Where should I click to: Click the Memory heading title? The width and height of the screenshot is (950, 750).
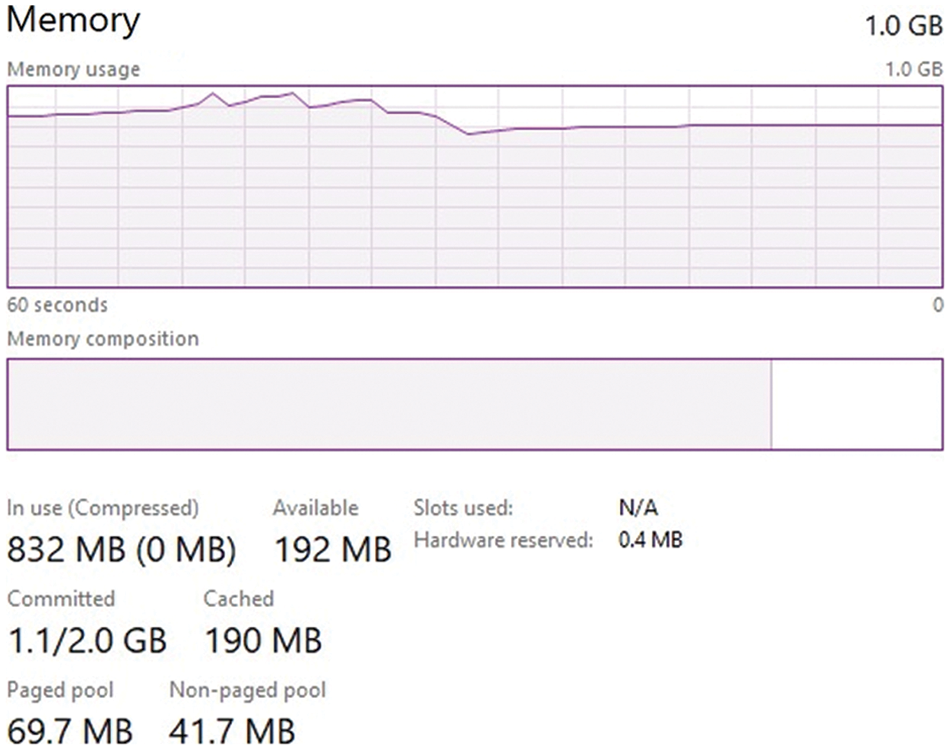(73, 20)
